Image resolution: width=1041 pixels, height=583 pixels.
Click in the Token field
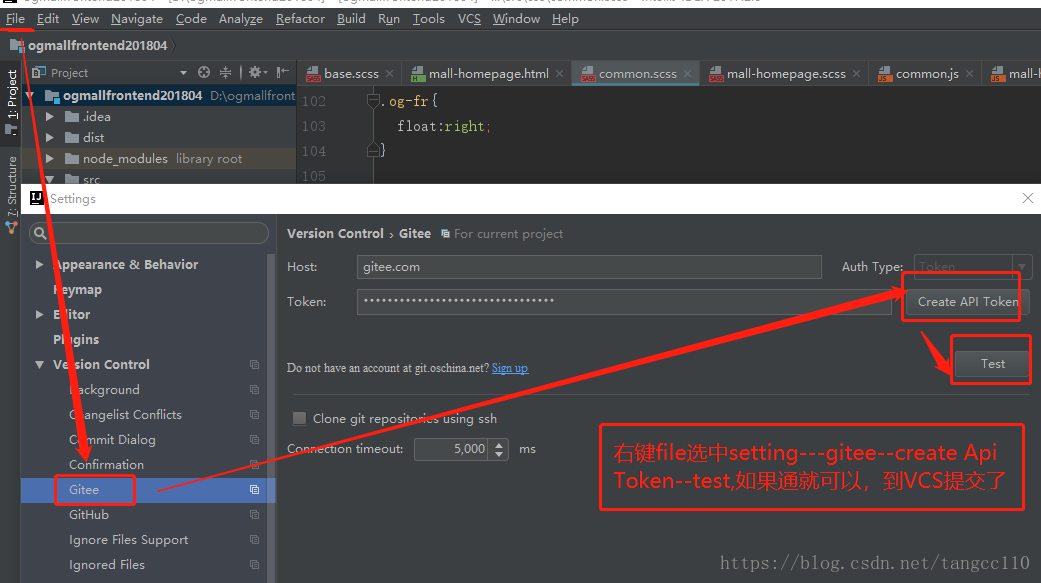click(x=624, y=301)
